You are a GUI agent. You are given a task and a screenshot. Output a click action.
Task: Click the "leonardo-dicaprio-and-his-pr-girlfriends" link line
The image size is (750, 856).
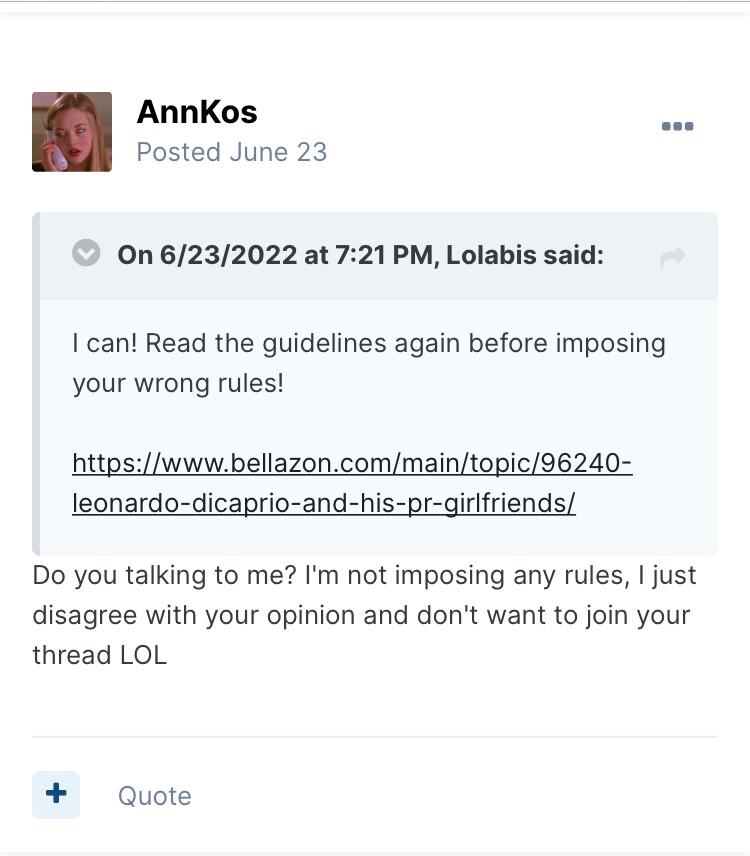coord(323,503)
